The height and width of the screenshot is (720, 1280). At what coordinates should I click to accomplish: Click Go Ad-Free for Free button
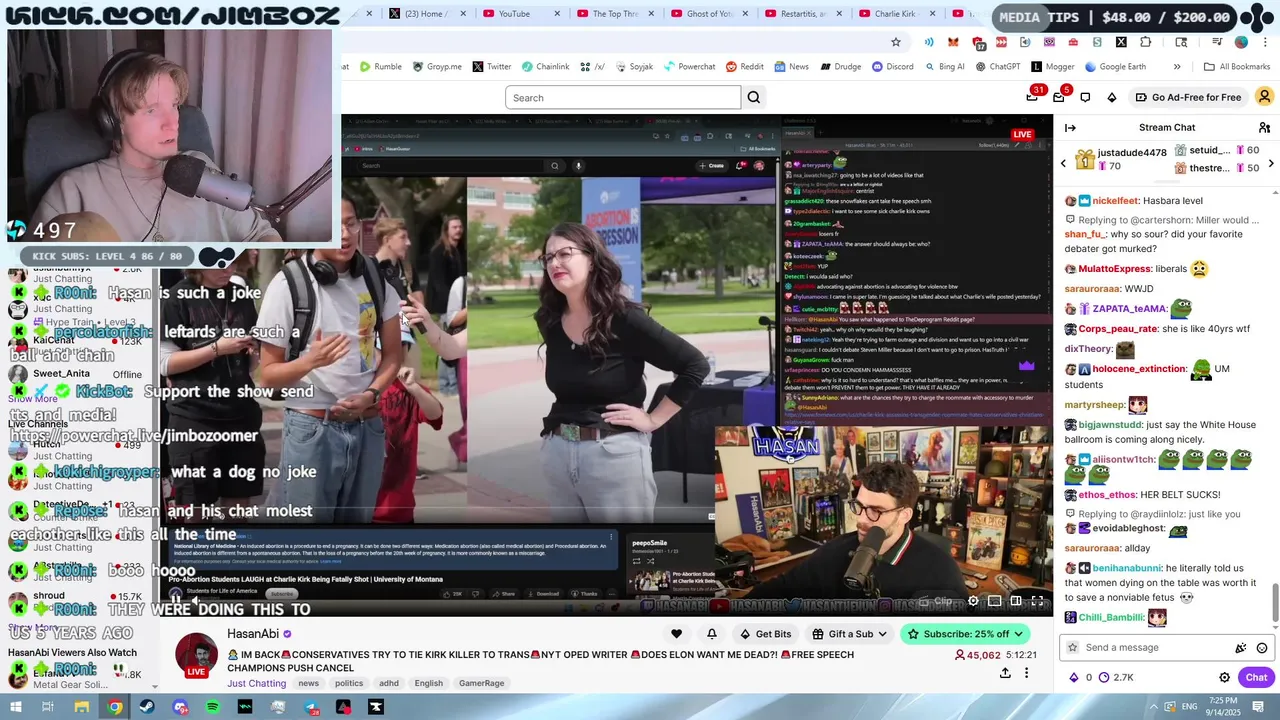coord(1188,97)
